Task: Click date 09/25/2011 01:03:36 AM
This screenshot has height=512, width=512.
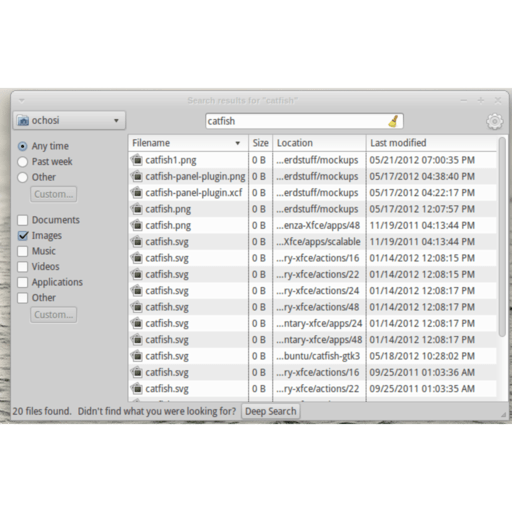Action: 422,372
